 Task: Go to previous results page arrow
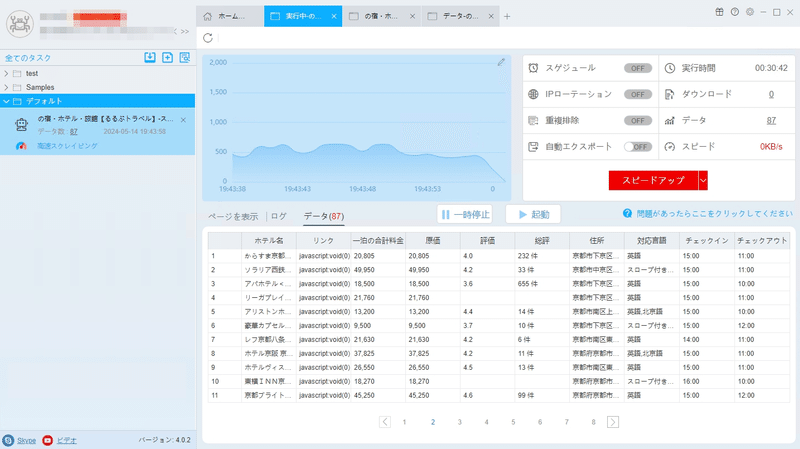tap(385, 422)
